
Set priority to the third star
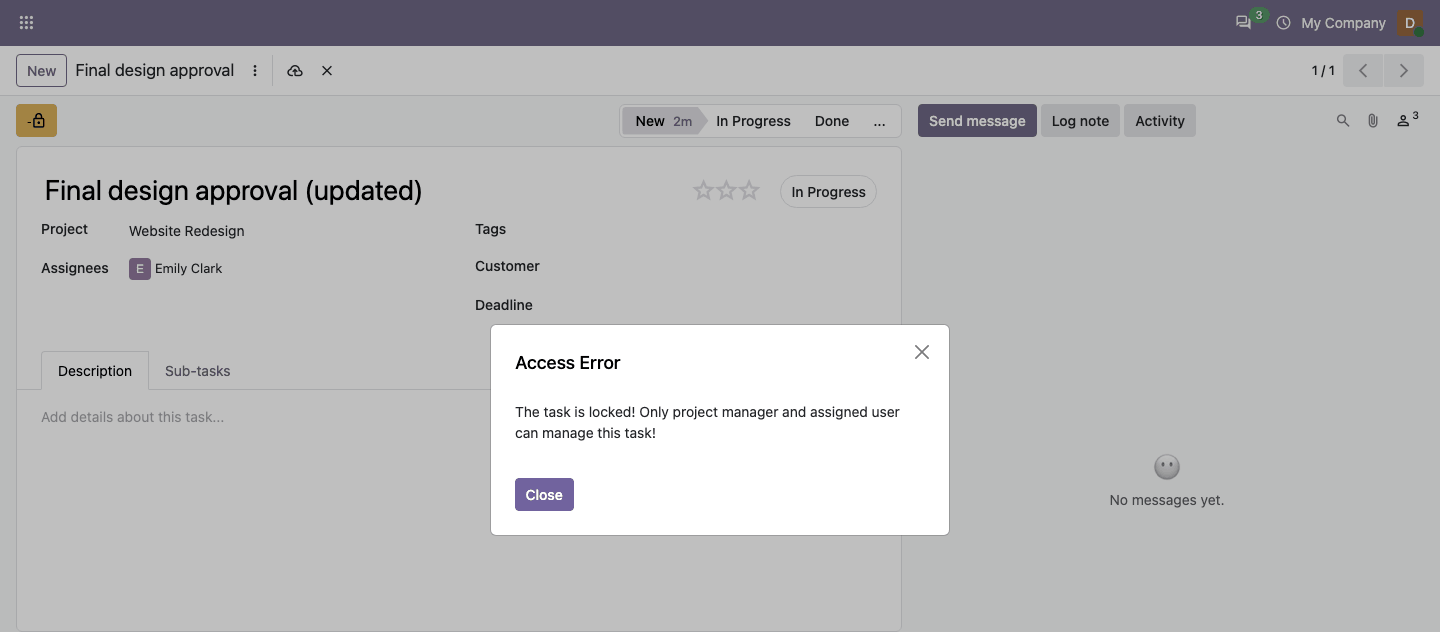(x=749, y=190)
